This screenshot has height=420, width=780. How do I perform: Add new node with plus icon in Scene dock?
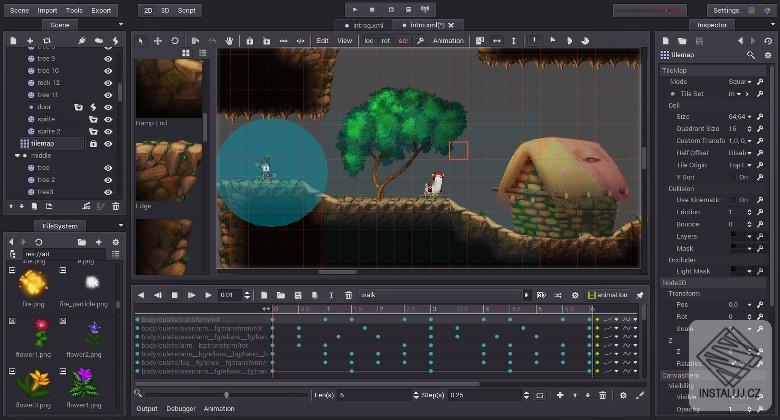coord(30,41)
